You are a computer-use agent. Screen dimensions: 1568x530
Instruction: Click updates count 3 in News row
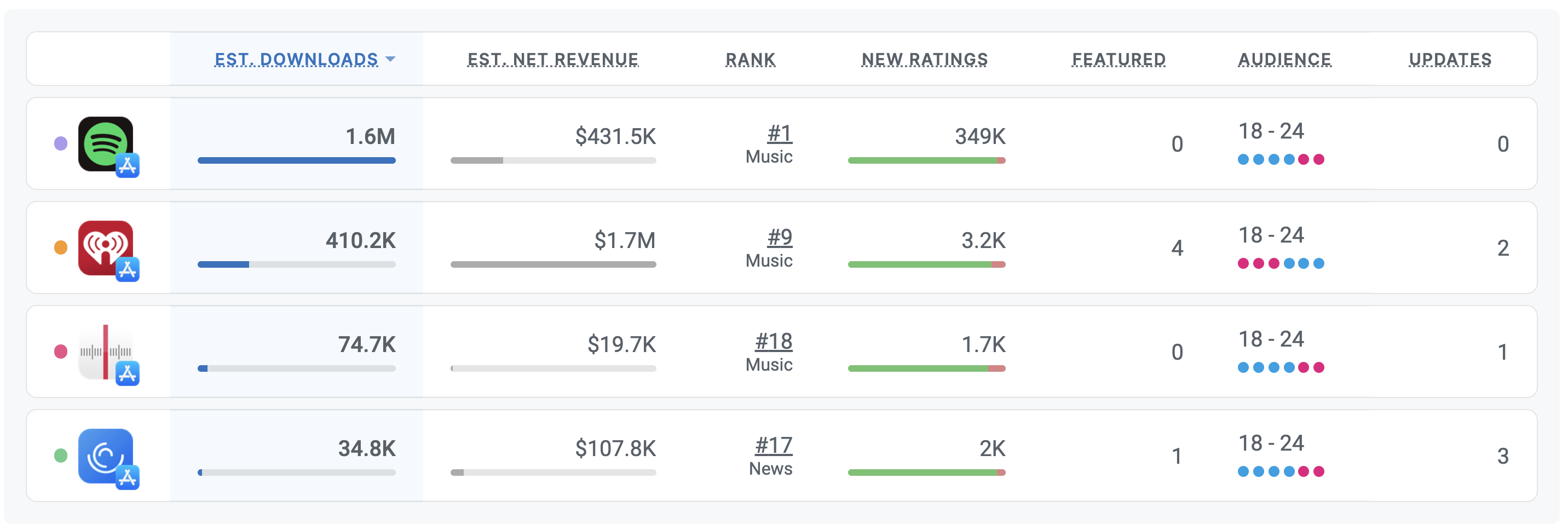[1503, 456]
